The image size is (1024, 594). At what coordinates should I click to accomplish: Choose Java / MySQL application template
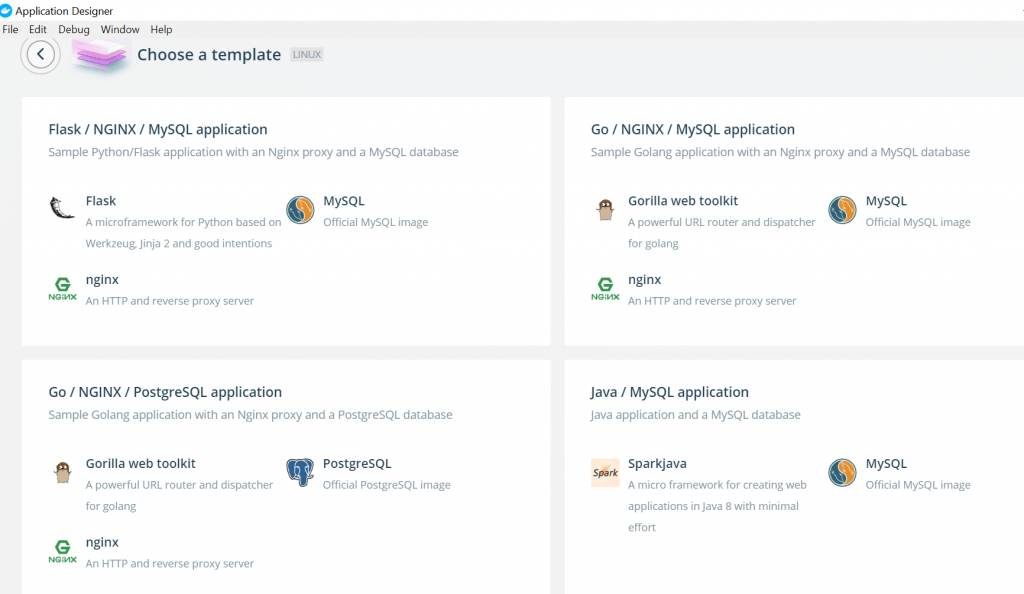click(x=794, y=477)
